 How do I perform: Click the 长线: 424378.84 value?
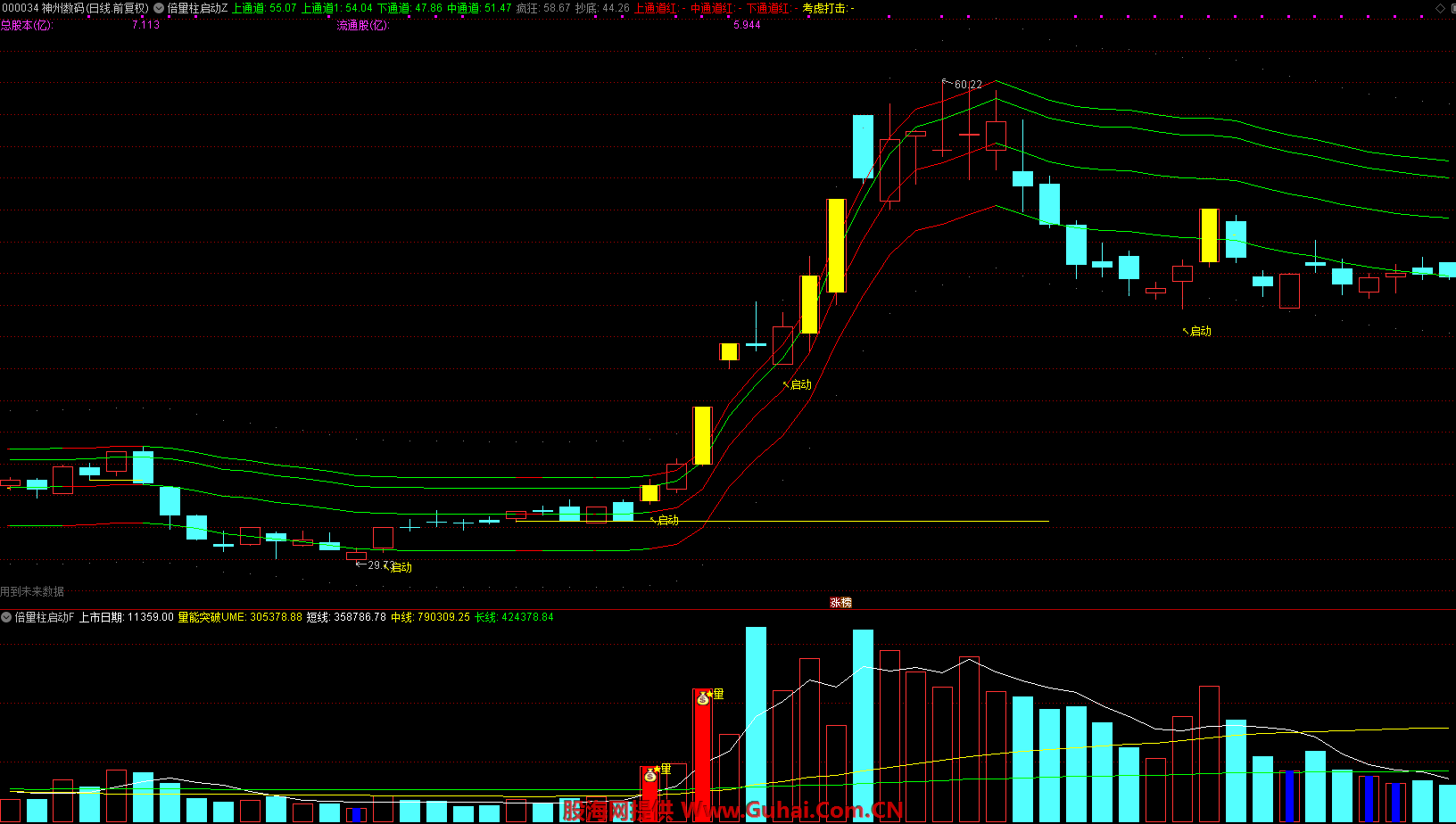(x=515, y=617)
